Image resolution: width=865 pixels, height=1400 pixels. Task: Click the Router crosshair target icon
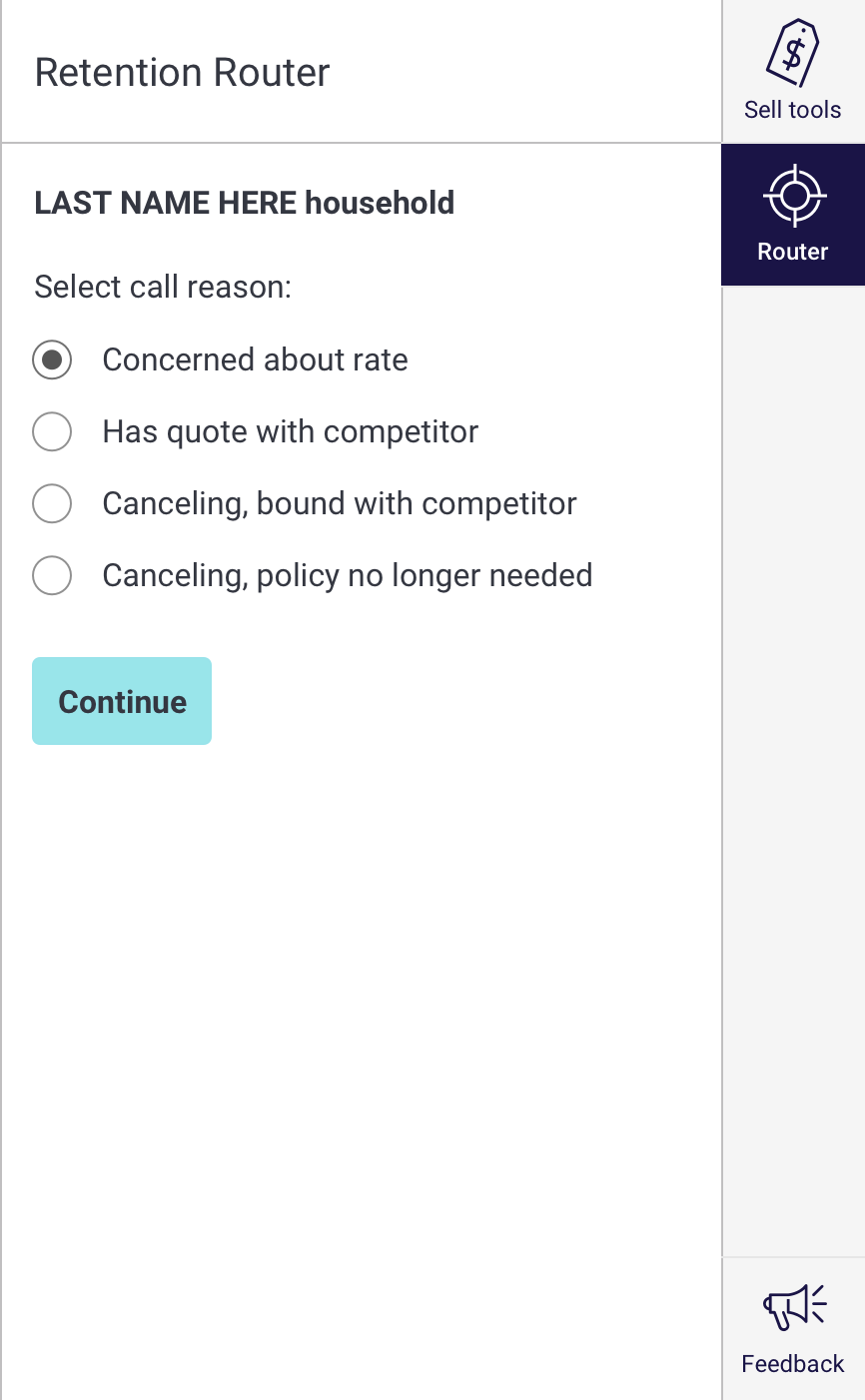tap(792, 195)
